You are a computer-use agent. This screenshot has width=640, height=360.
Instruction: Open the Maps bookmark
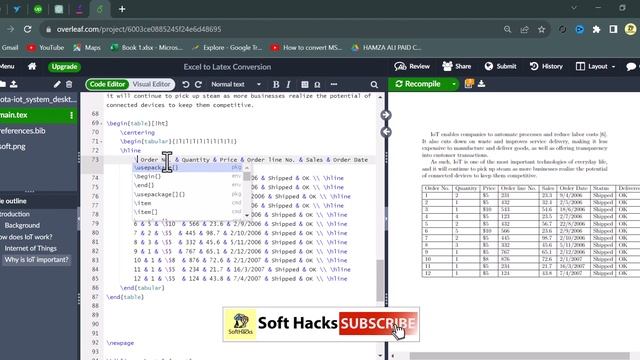coord(87,48)
